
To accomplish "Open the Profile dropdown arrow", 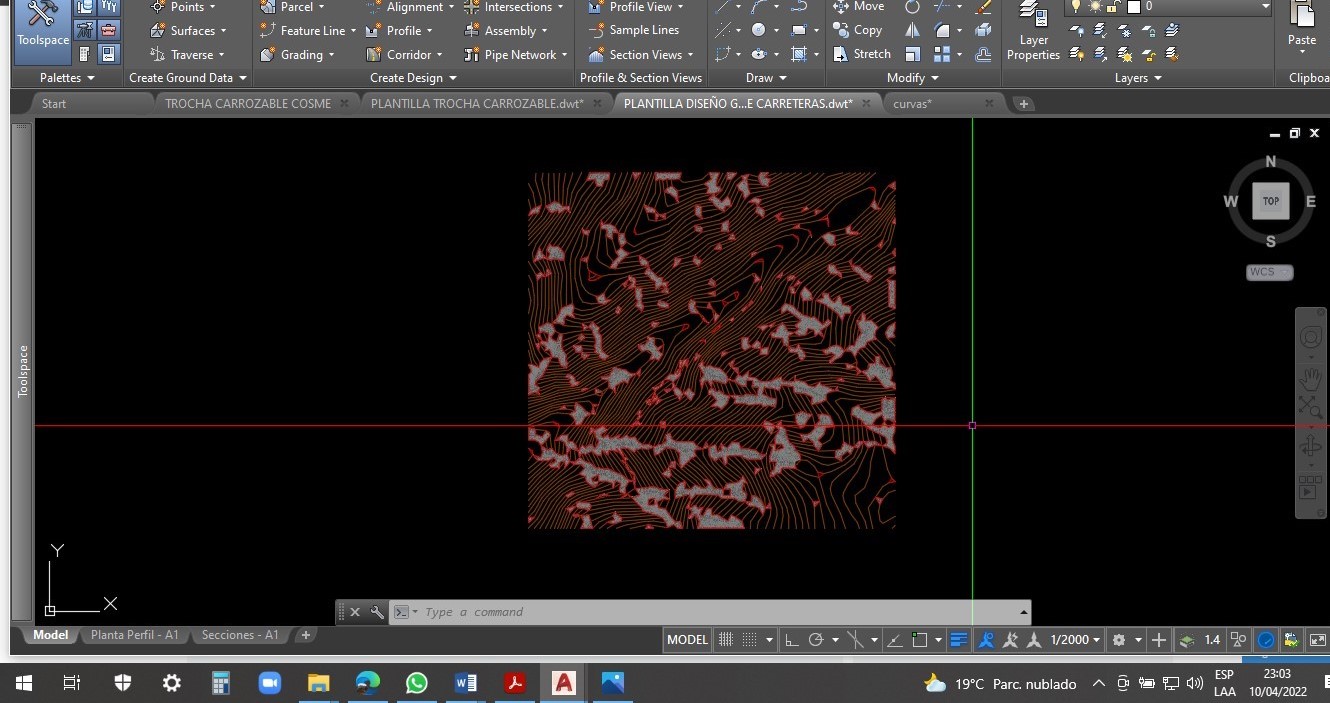I will click(x=429, y=31).
